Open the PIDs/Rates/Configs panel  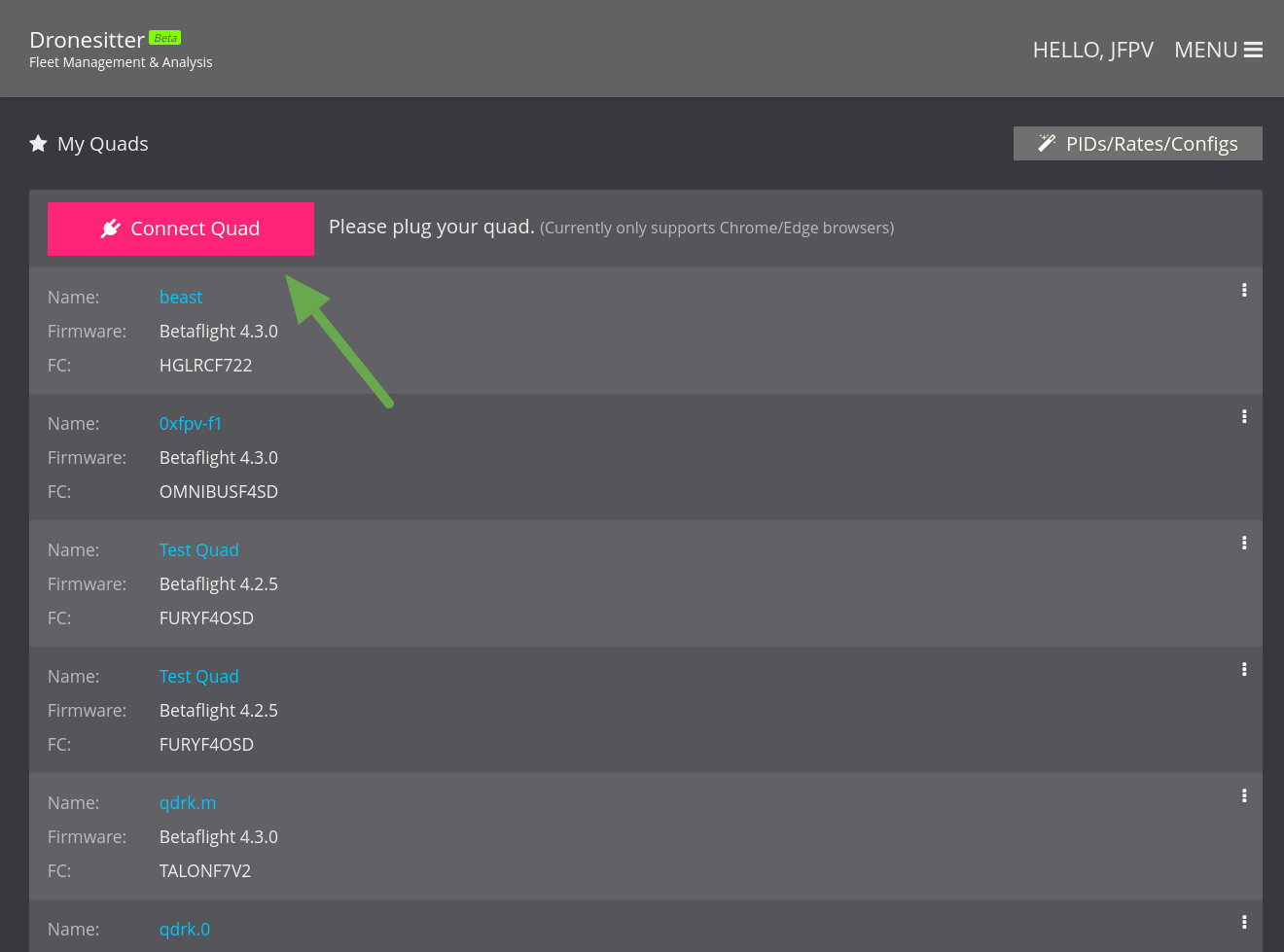click(1137, 142)
